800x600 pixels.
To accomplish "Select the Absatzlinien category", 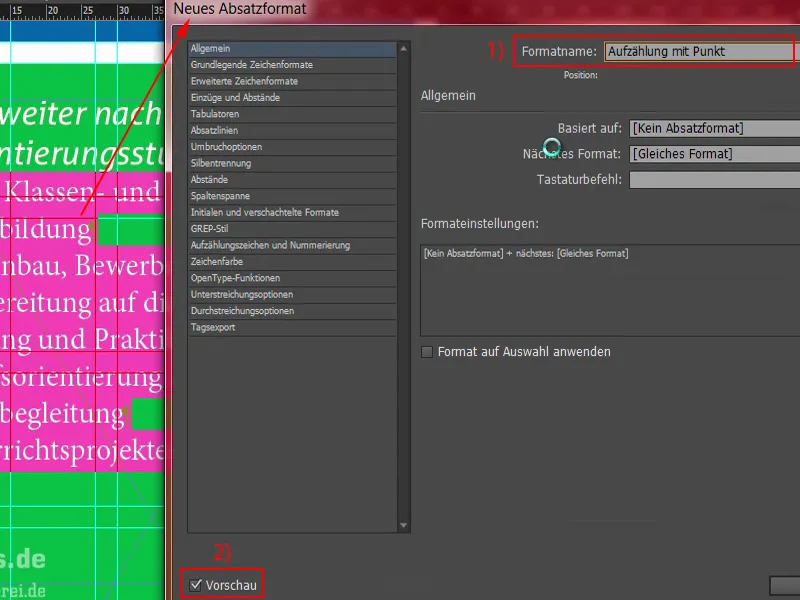I will click(x=292, y=130).
